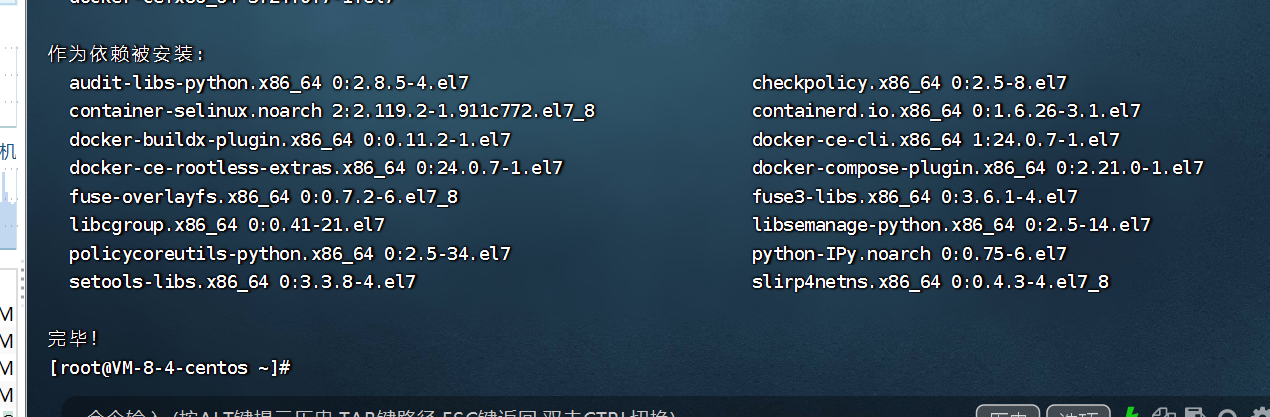Click the slirp4netns package entry
The image size is (1270, 417).
pos(930,283)
